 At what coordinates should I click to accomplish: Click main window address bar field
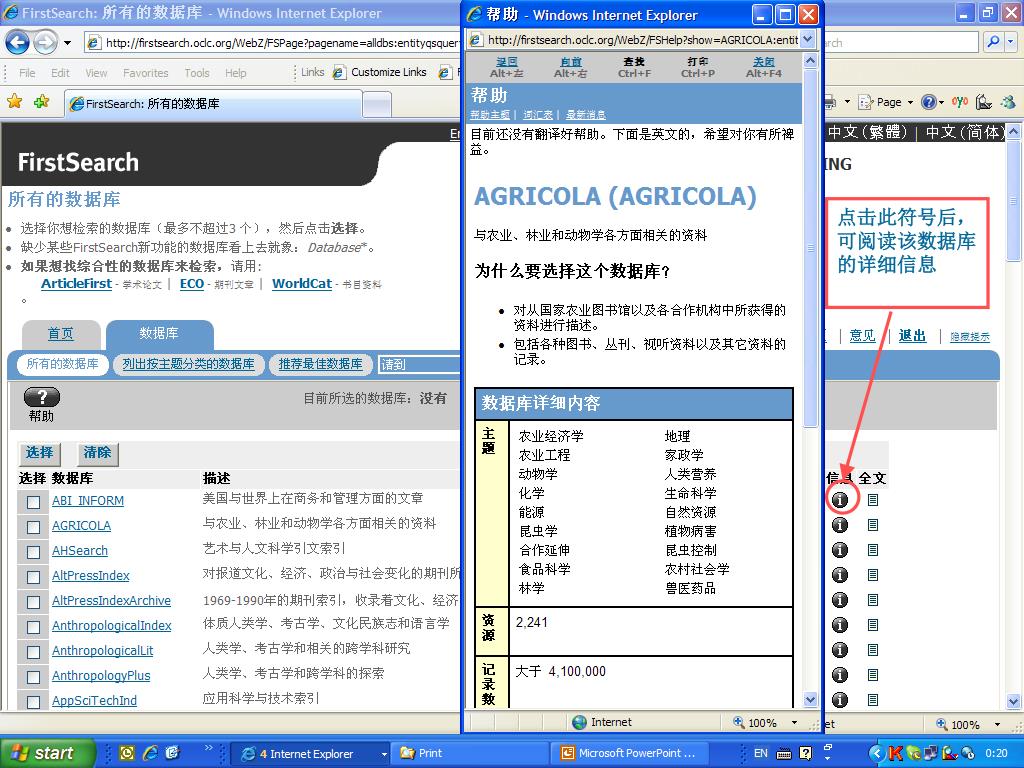[x=274, y=43]
